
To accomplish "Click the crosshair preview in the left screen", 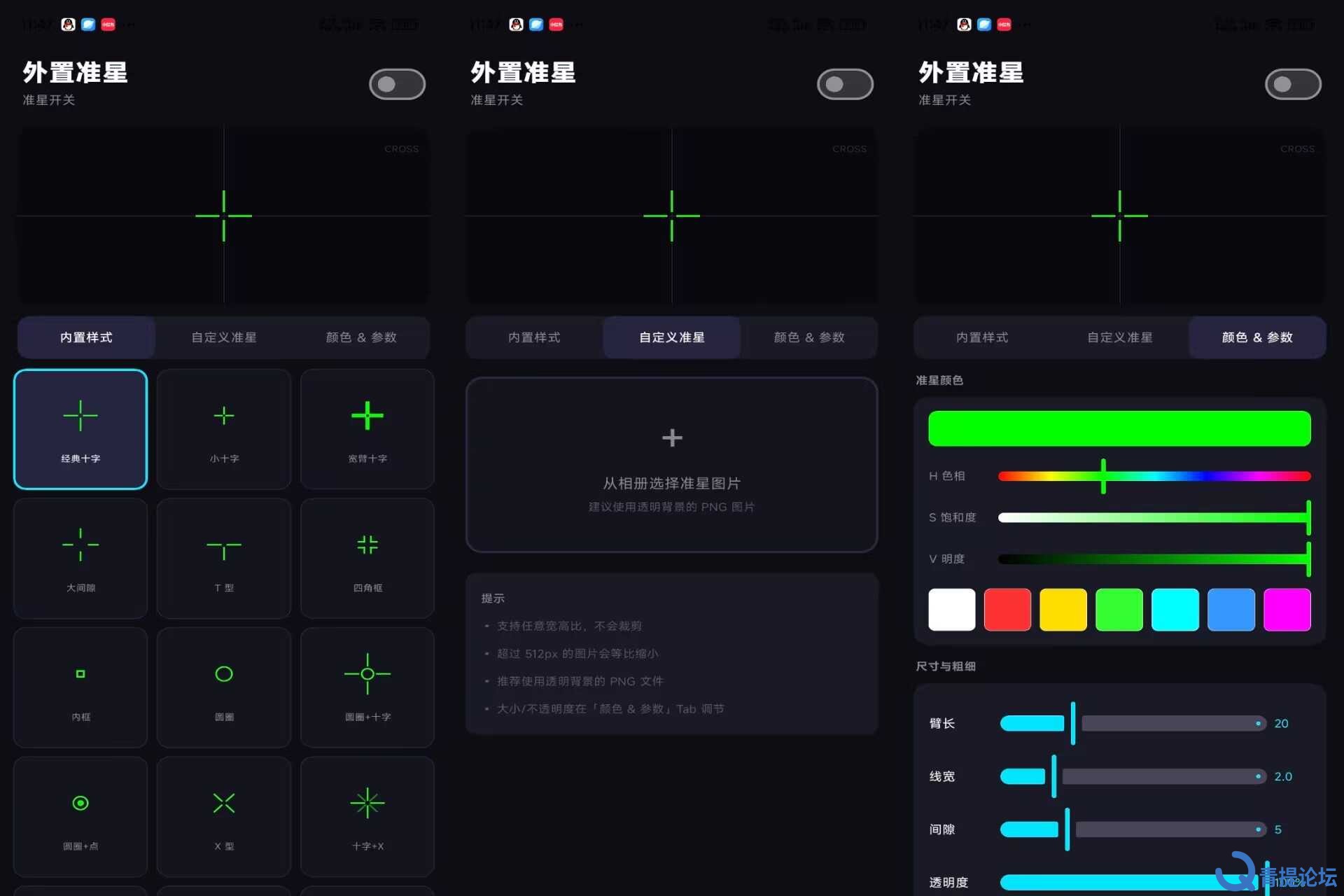I will pos(224,216).
